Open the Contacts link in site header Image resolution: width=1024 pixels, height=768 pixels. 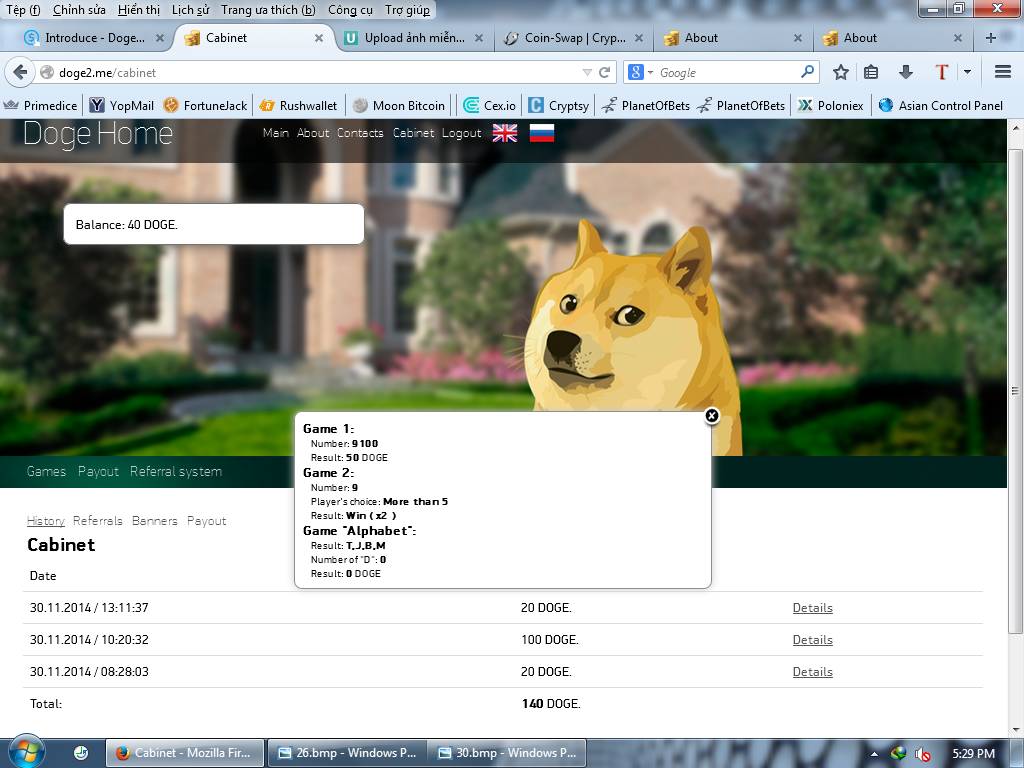click(360, 133)
